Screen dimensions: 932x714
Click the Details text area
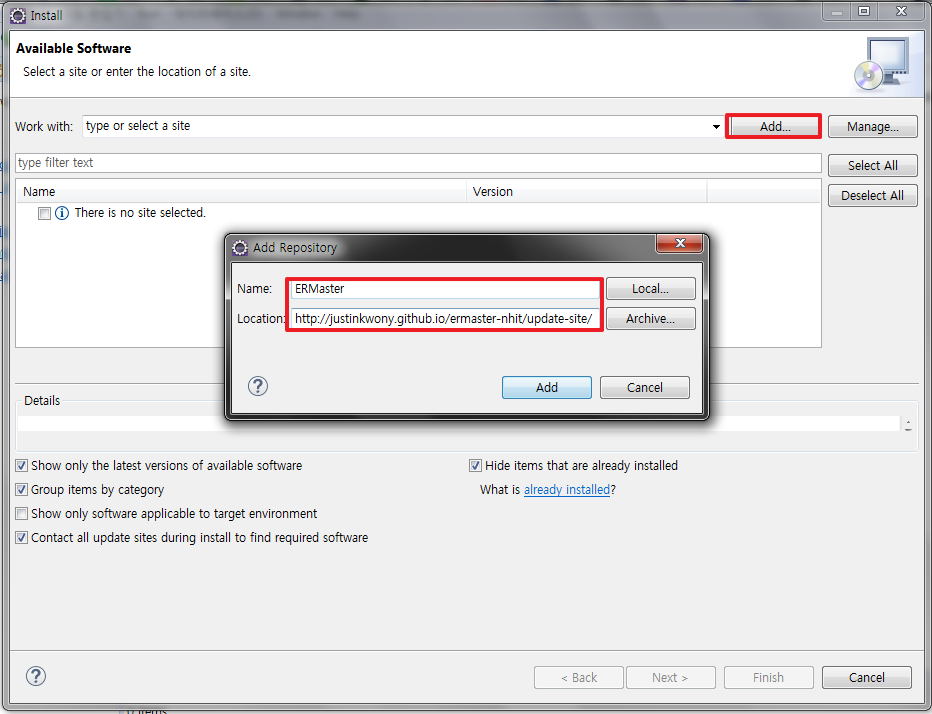click(x=459, y=424)
